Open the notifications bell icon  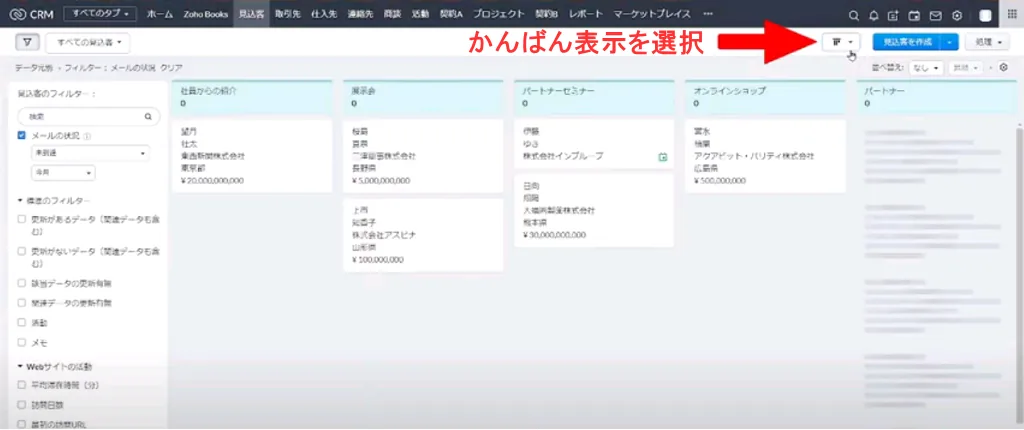(874, 16)
